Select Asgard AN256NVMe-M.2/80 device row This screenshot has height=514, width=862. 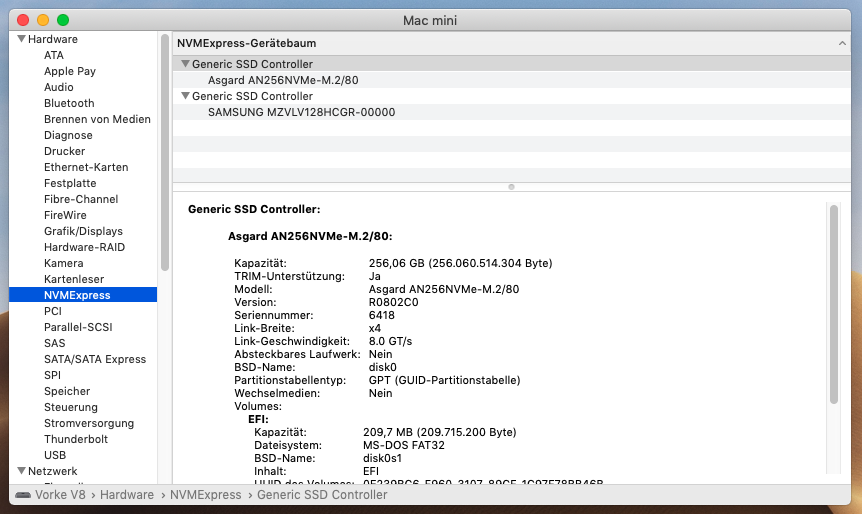coord(511,80)
